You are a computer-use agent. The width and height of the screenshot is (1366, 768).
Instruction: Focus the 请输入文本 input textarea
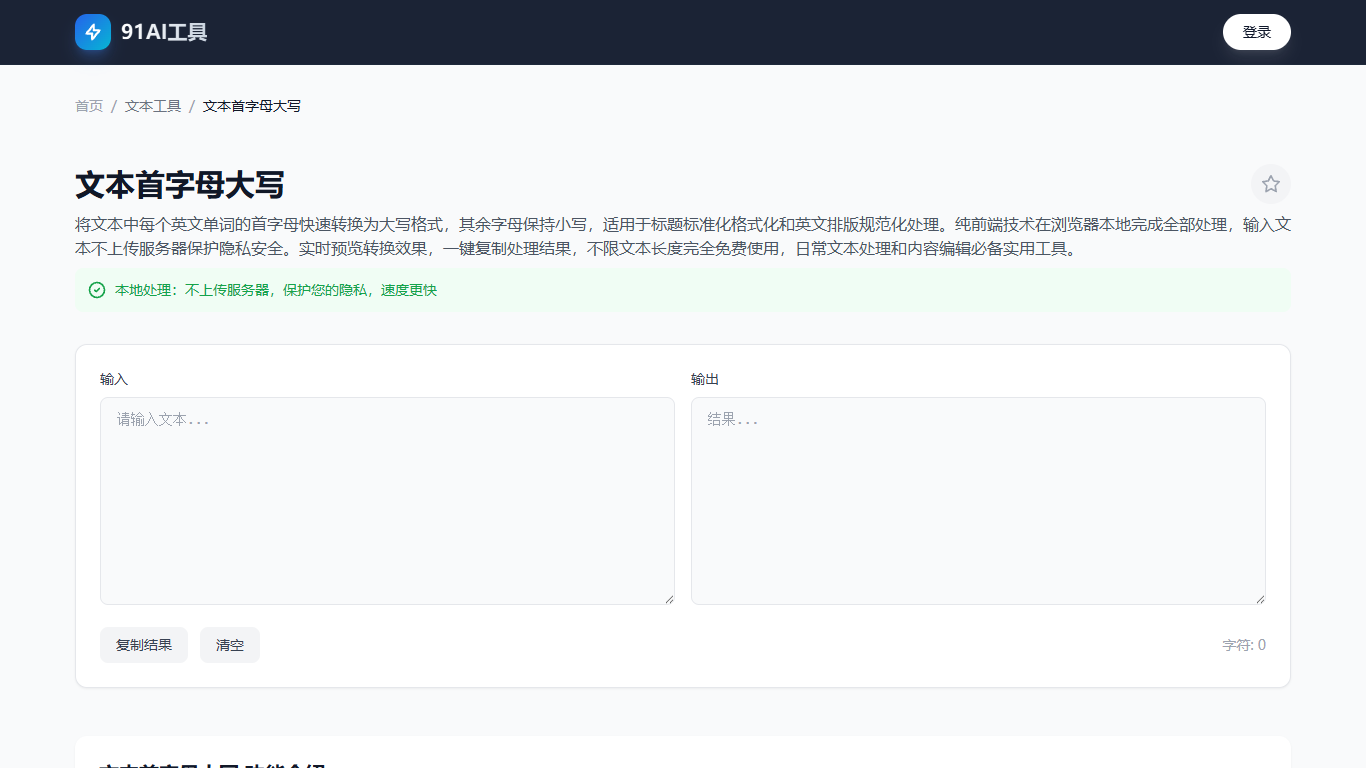click(x=387, y=501)
